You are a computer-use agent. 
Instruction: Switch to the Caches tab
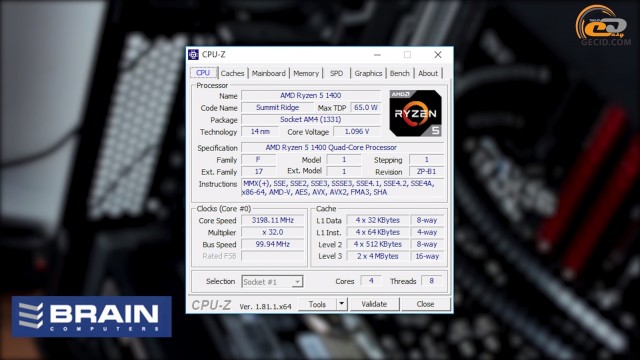(x=232, y=73)
